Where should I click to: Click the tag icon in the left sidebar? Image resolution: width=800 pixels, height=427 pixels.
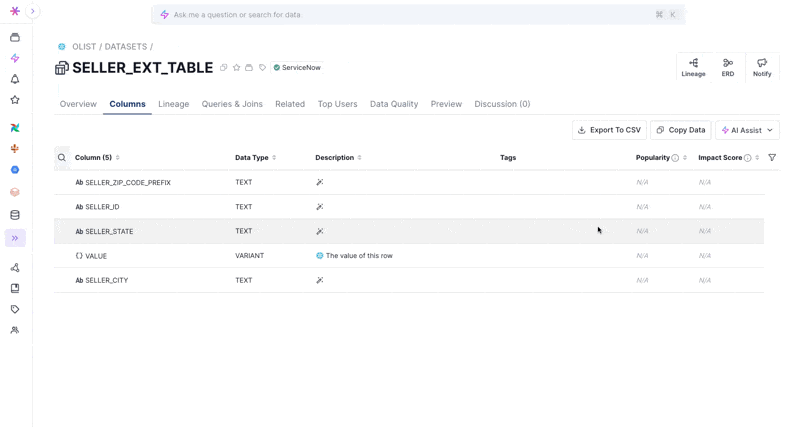coord(15,309)
